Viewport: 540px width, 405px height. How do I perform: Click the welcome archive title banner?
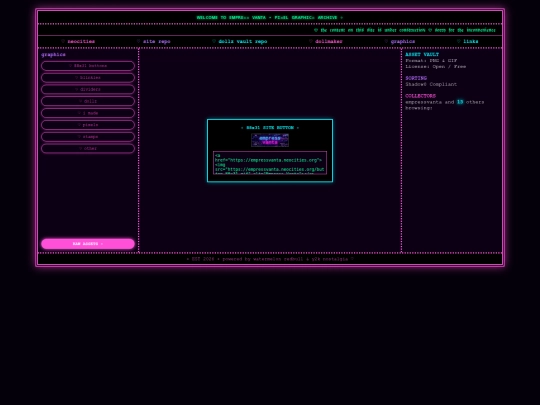point(270,18)
